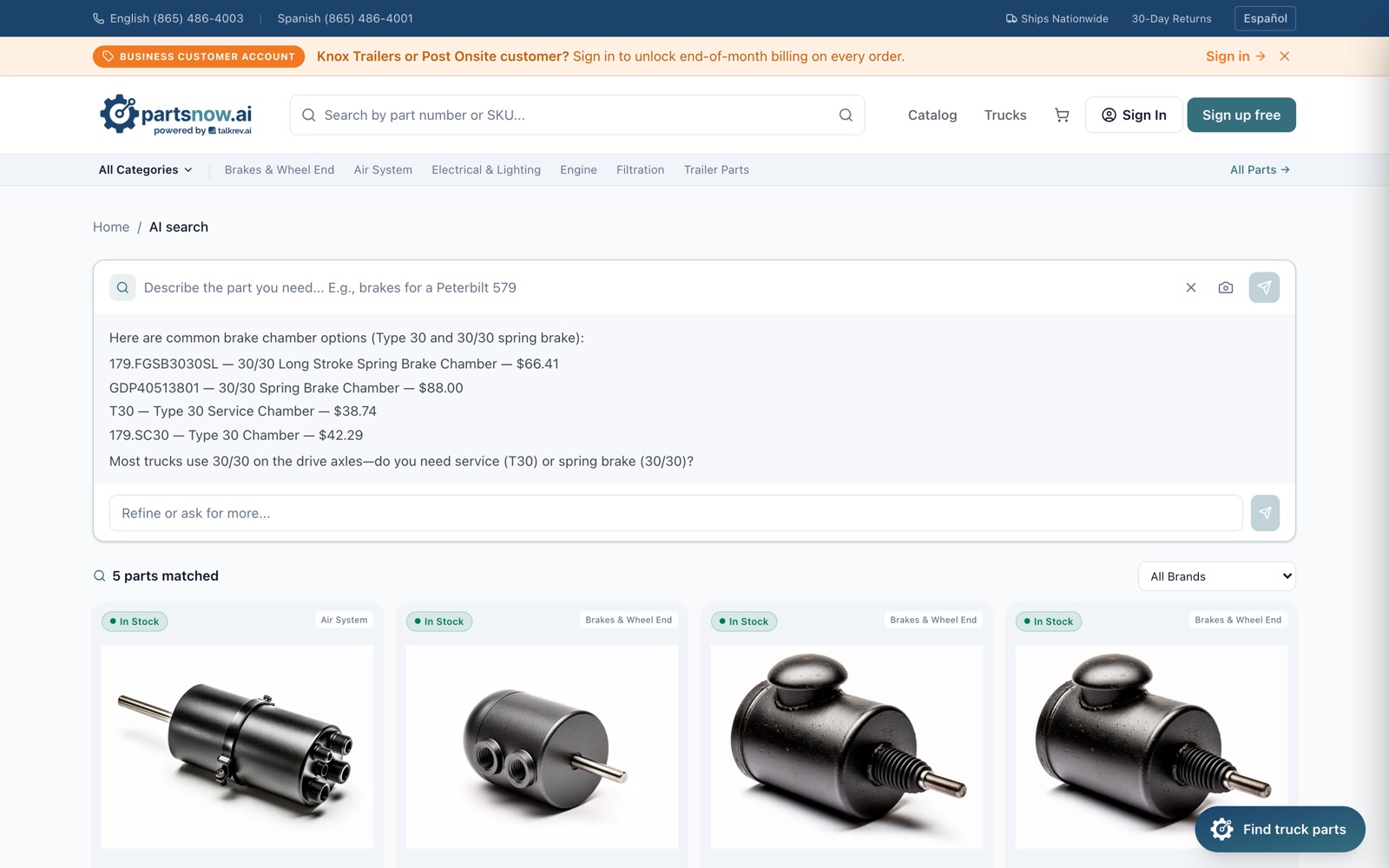Select the Electrical & Lighting category tab
Viewport: 1389px width, 868px height.
click(486, 170)
